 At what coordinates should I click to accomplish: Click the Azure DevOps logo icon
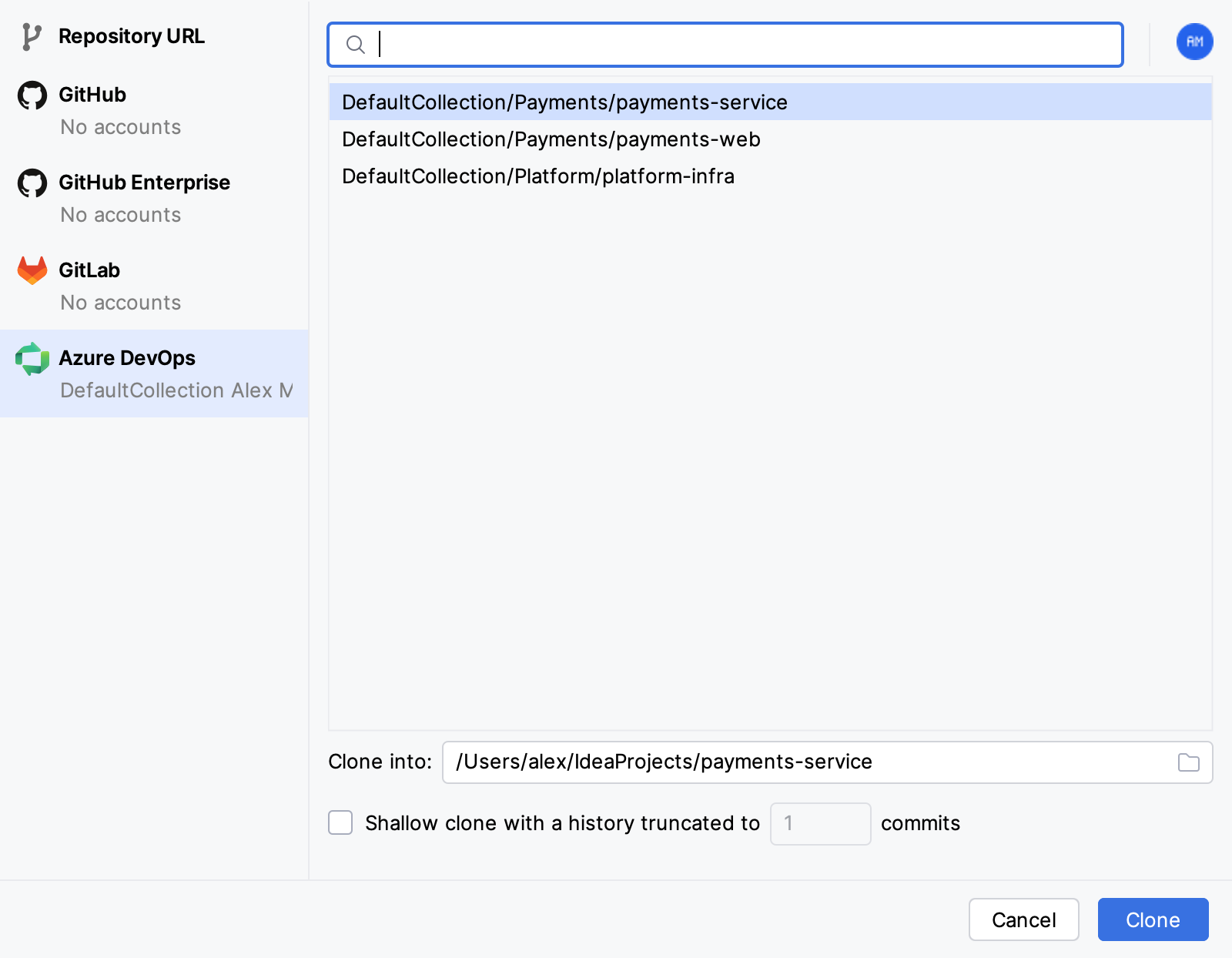click(x=32, y=359)
